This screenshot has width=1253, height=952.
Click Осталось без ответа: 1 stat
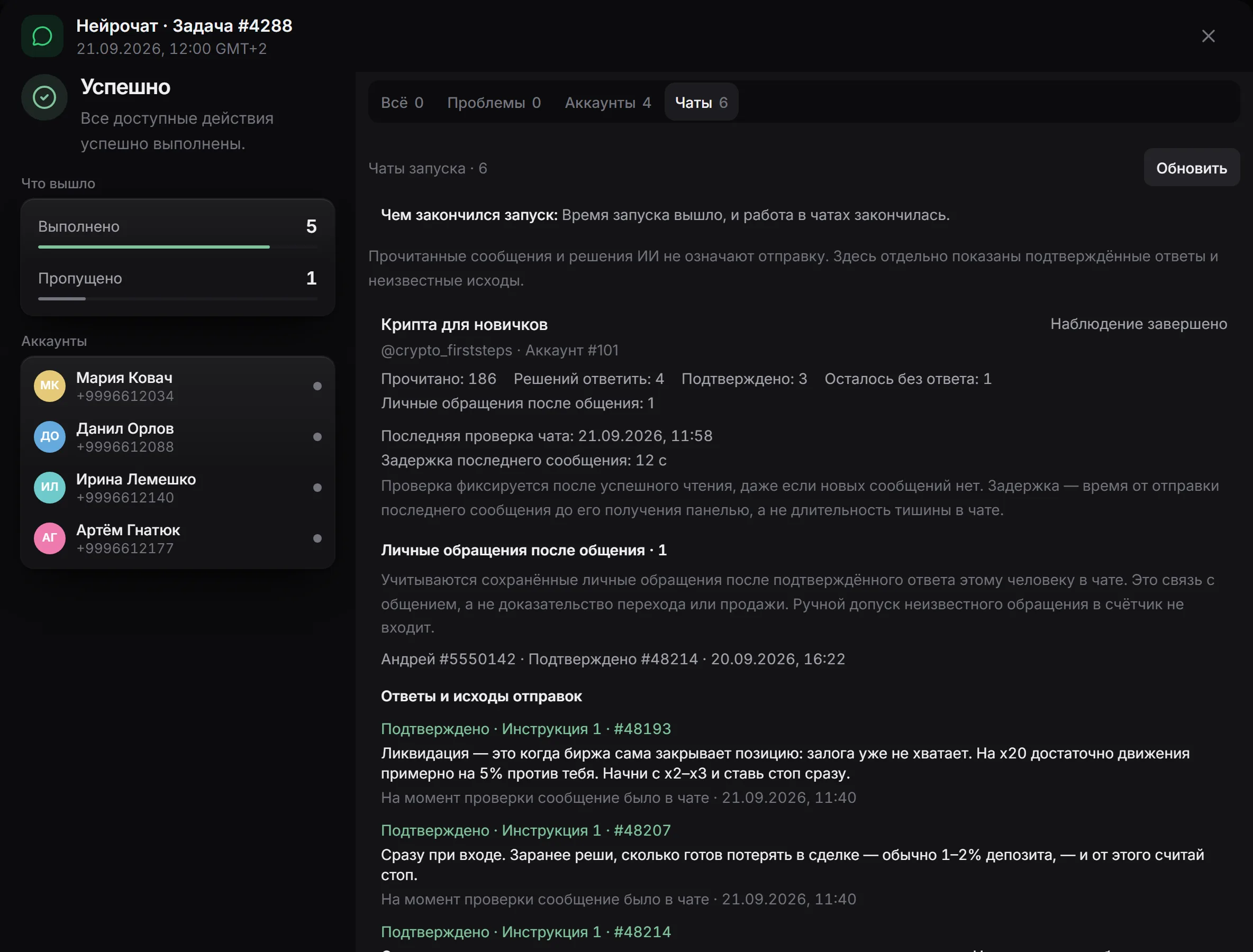(907, 379)
